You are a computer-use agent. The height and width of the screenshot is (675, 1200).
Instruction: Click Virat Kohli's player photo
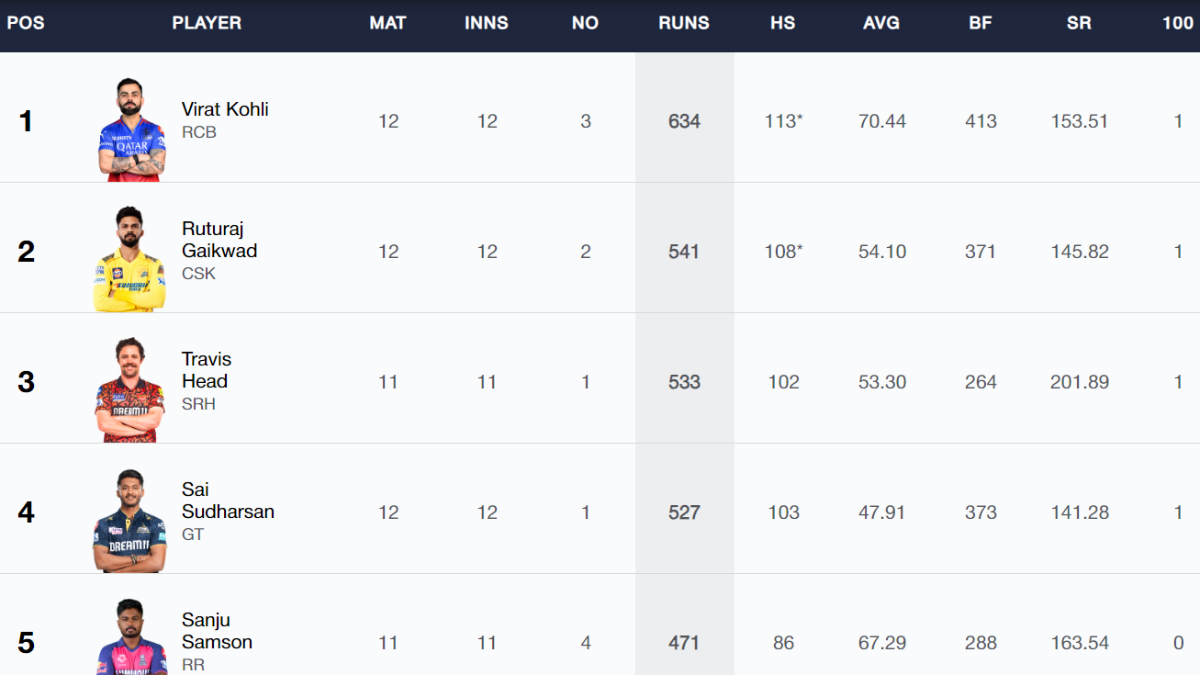point(131,129)
